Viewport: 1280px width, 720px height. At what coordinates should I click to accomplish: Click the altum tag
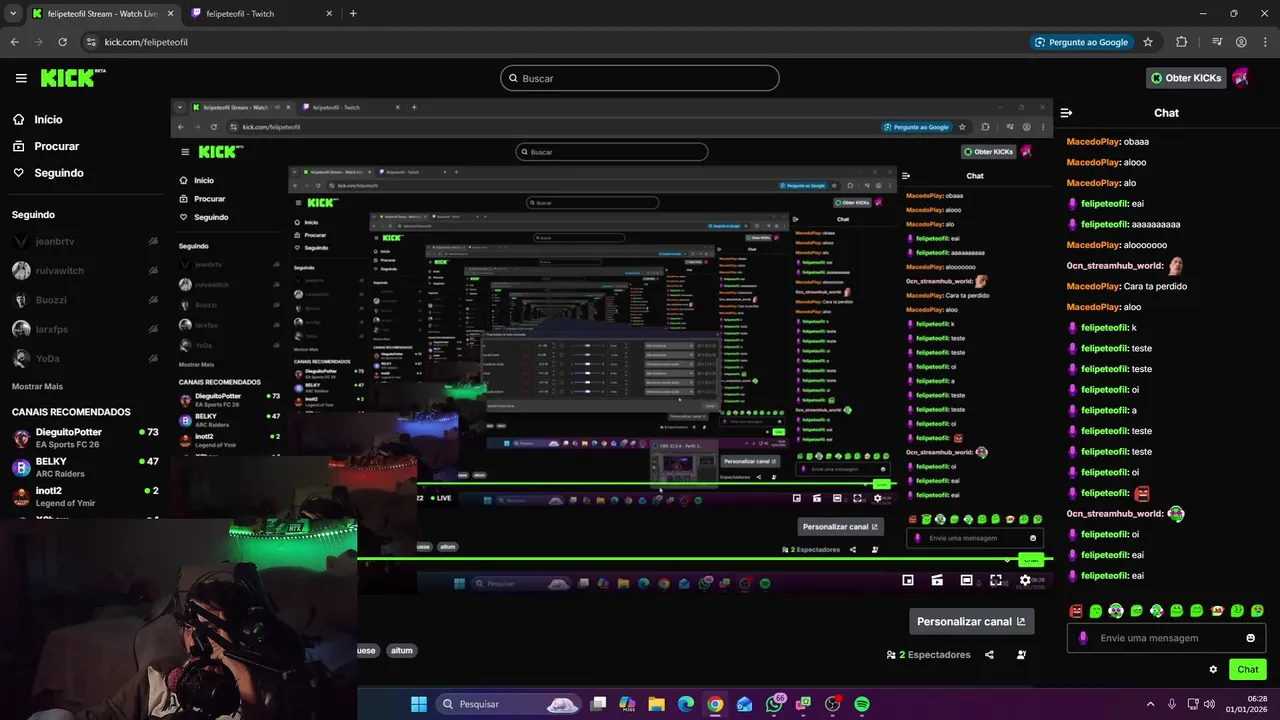pyautogui.click(x=401, y=650)
